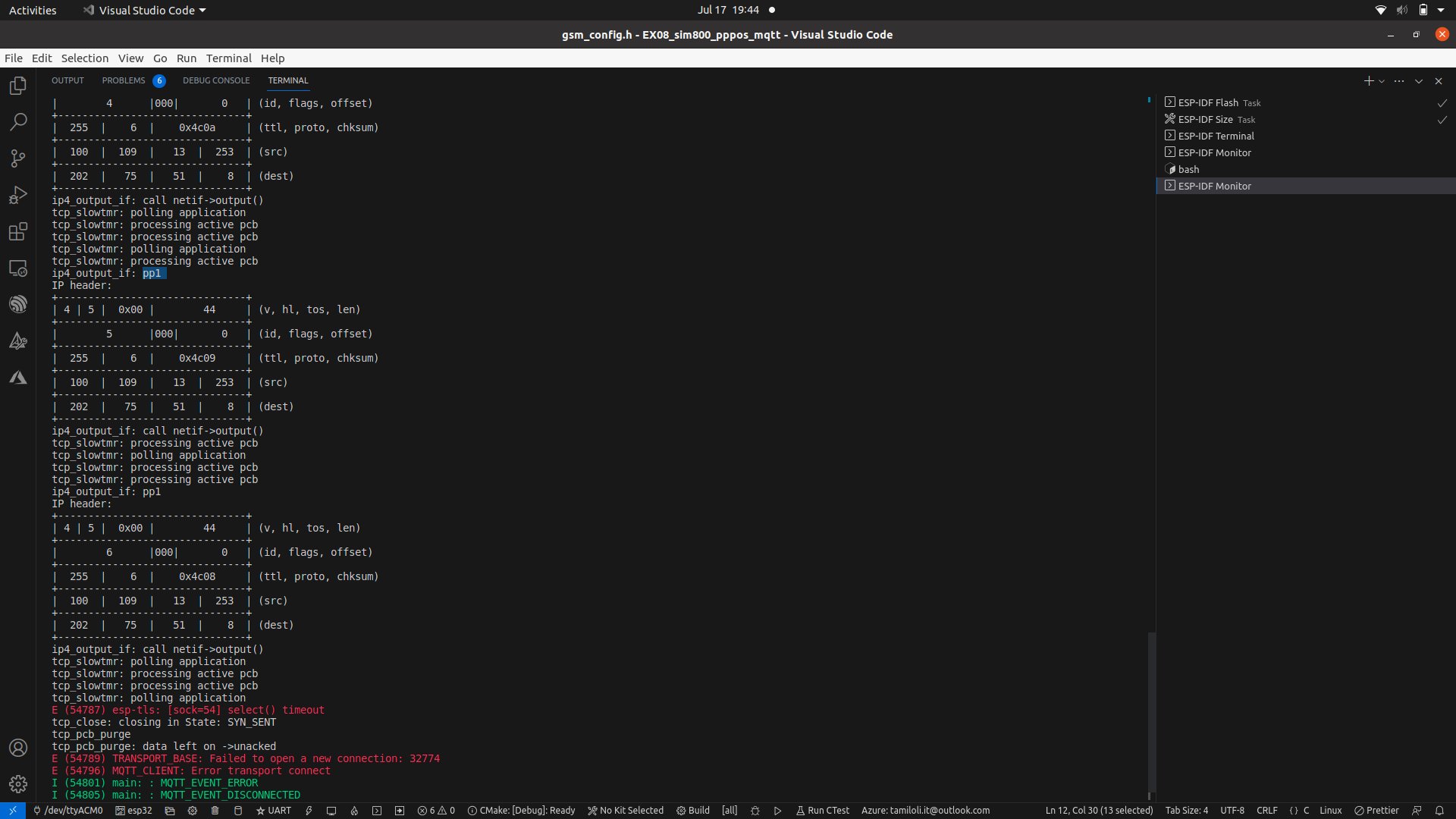The image size is (1456, 819).
Task: Open the Extensions sidebar icon
Action: tap(18, 231)
